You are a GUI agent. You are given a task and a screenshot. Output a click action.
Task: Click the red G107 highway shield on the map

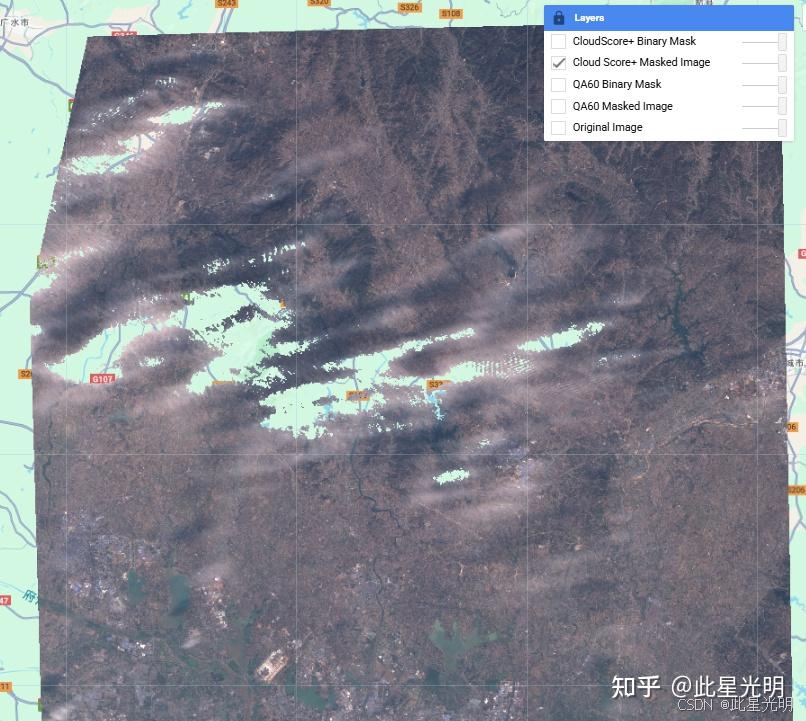point(102,378)
